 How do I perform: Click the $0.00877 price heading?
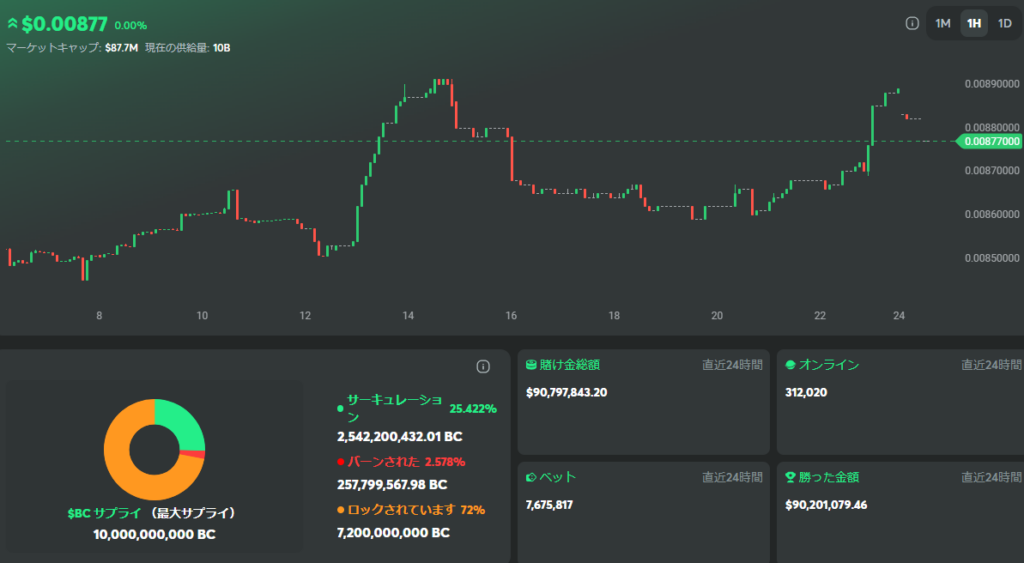[64, 24]
